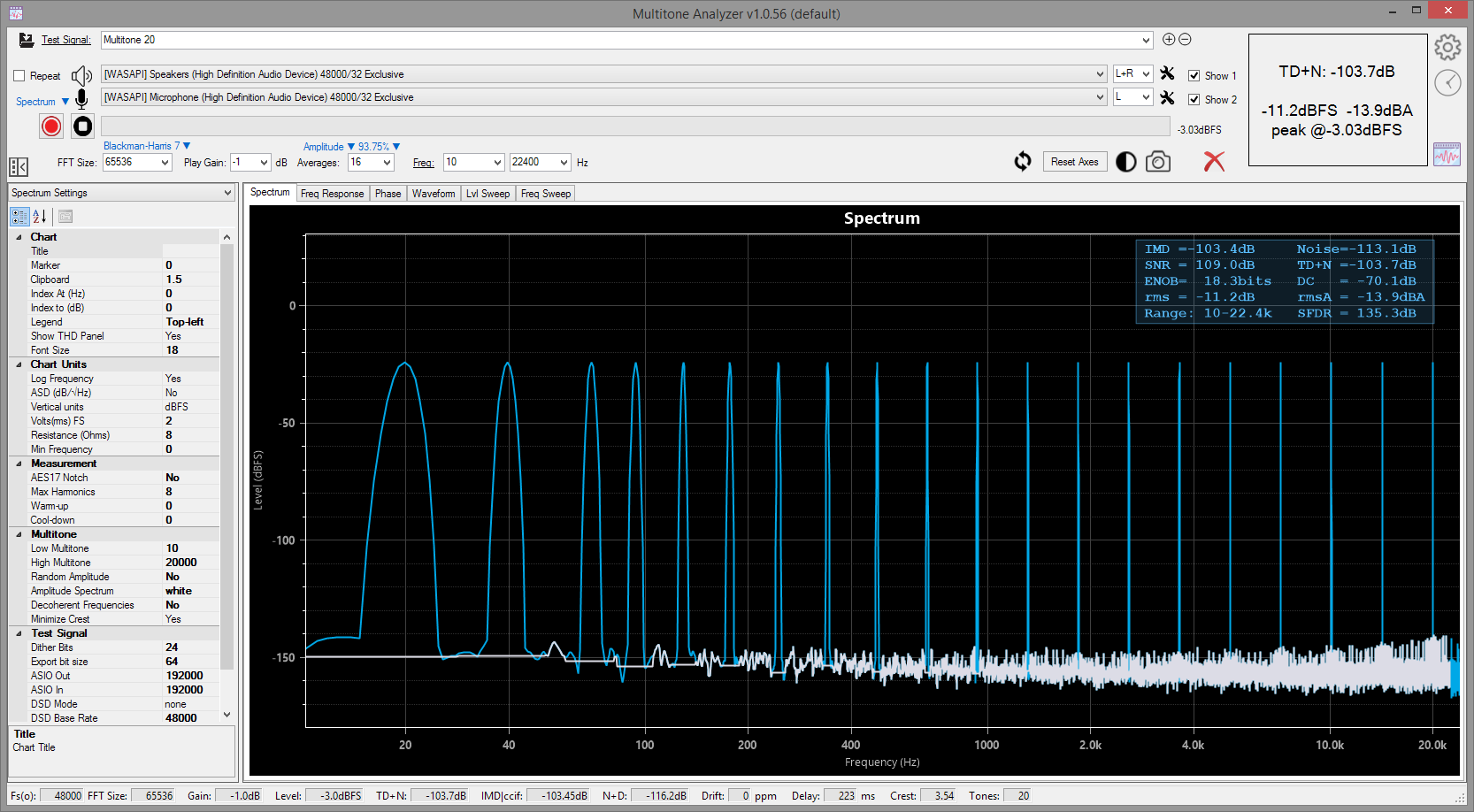Toggle the Show 1 checkbox

pyautogui.click(x=1194, y=76)
